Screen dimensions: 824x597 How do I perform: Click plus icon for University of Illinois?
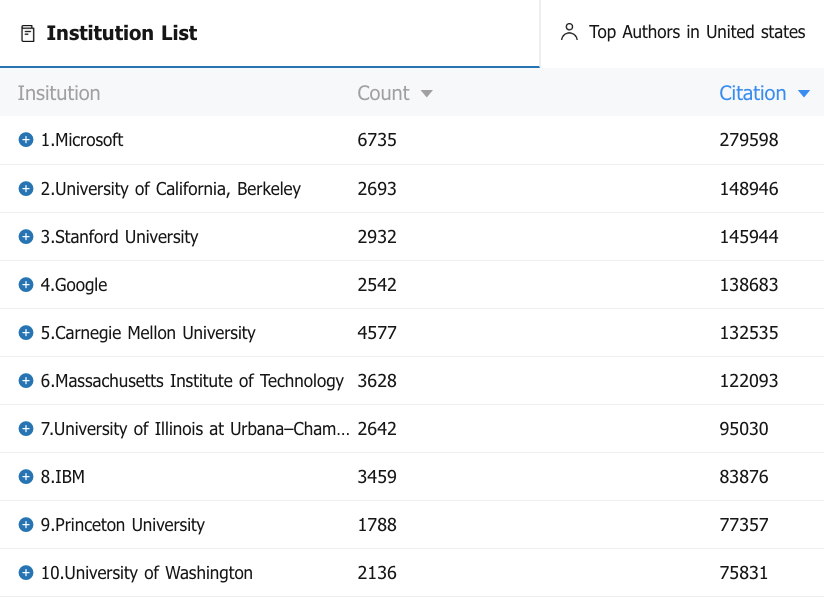pyautogui.click(x=26, y=428)
